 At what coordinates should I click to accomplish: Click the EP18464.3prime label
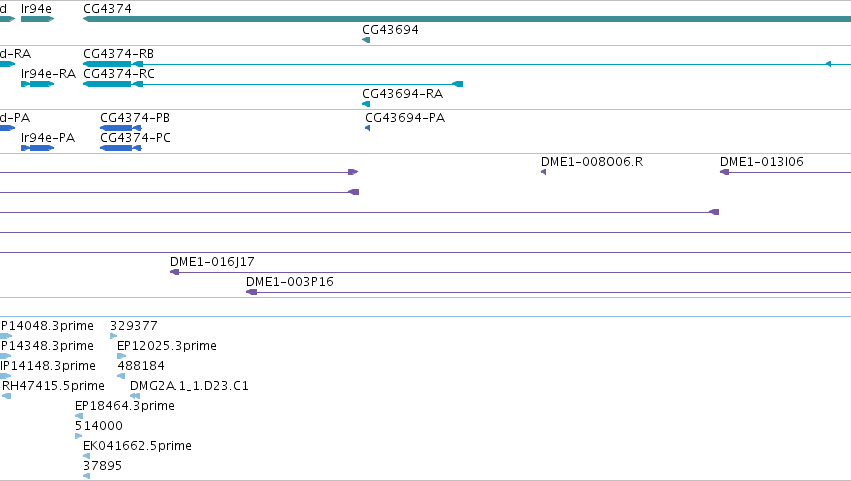pos(125,406)
